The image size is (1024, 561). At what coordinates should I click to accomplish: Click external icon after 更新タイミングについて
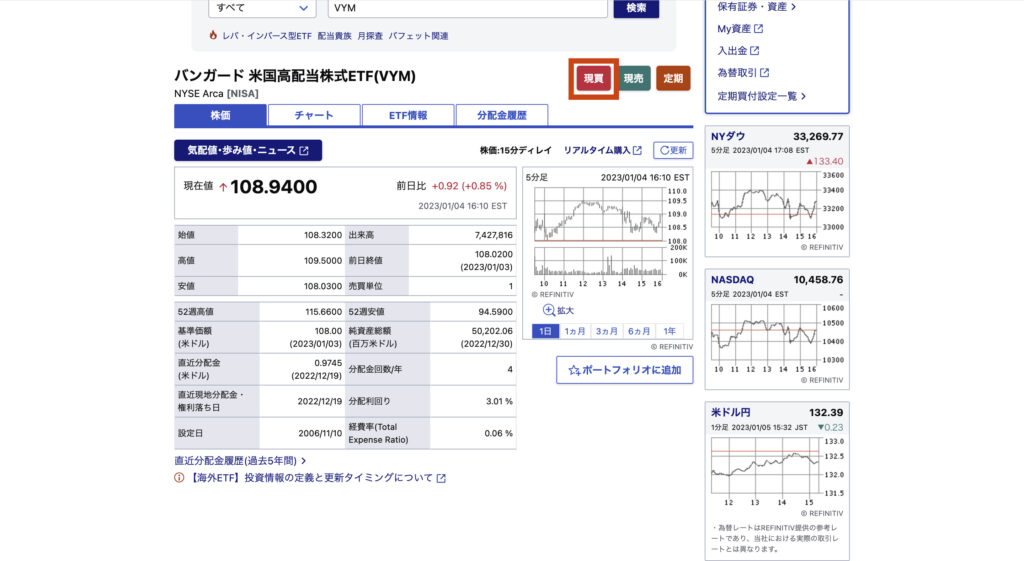pos(441,479)
